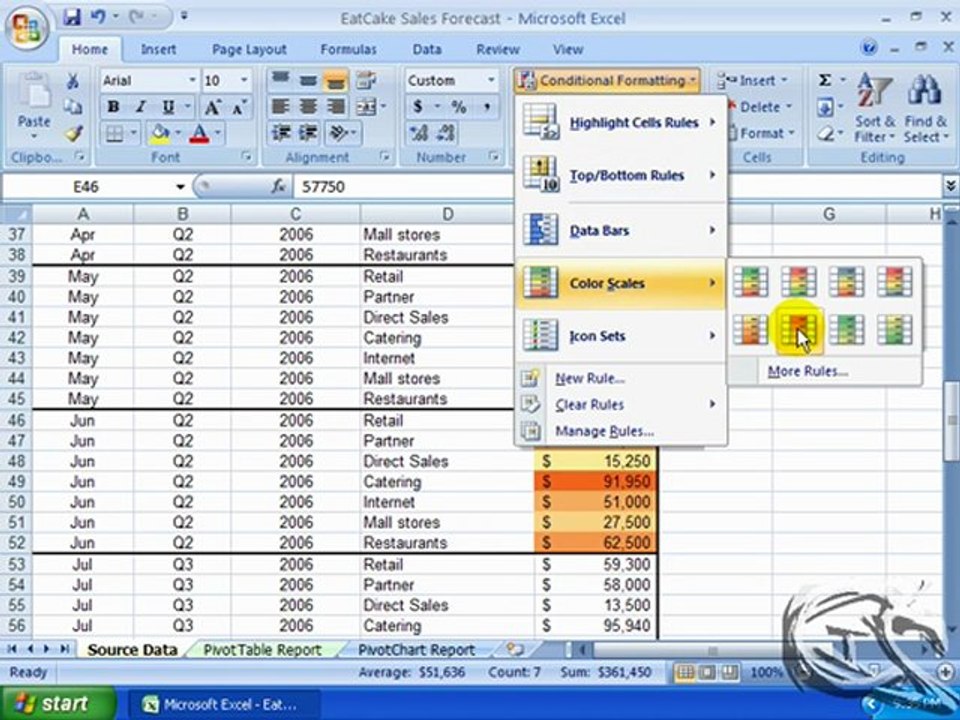Click Microsoft Excel taskbar button
960x720 pixels.
(223, 705)
